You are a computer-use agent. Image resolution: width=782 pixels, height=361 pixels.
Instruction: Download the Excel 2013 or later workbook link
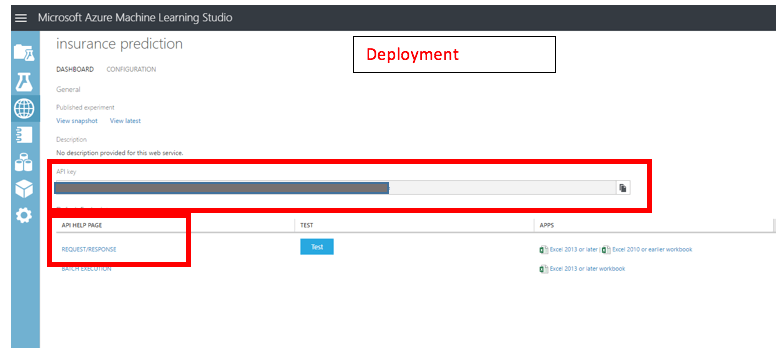[x=587, y=269]
